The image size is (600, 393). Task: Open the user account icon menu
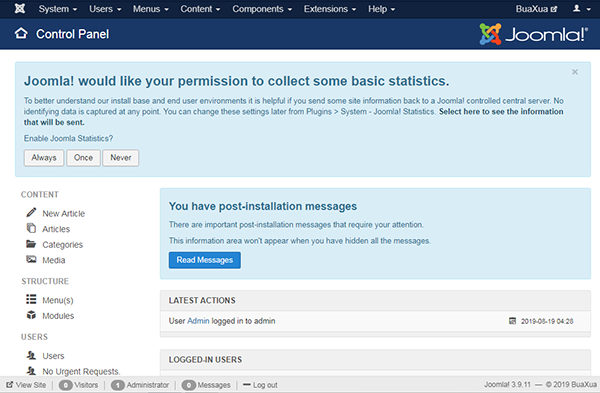(577, 8)
